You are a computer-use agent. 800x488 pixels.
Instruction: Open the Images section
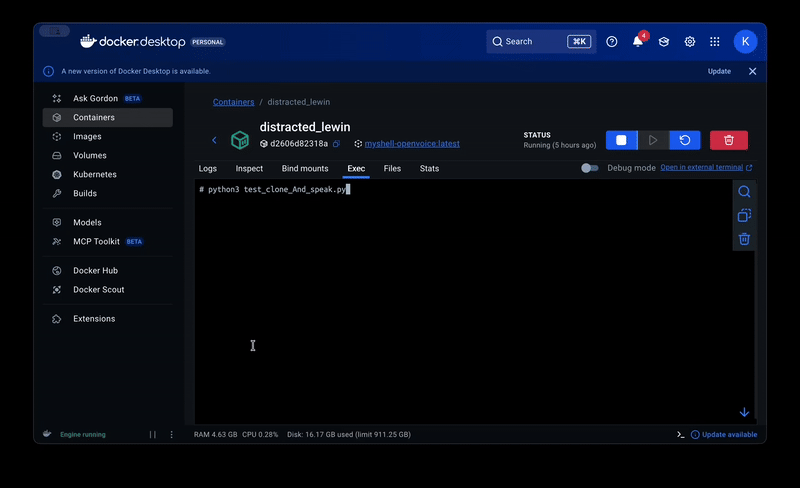click(x=108, y=136)
